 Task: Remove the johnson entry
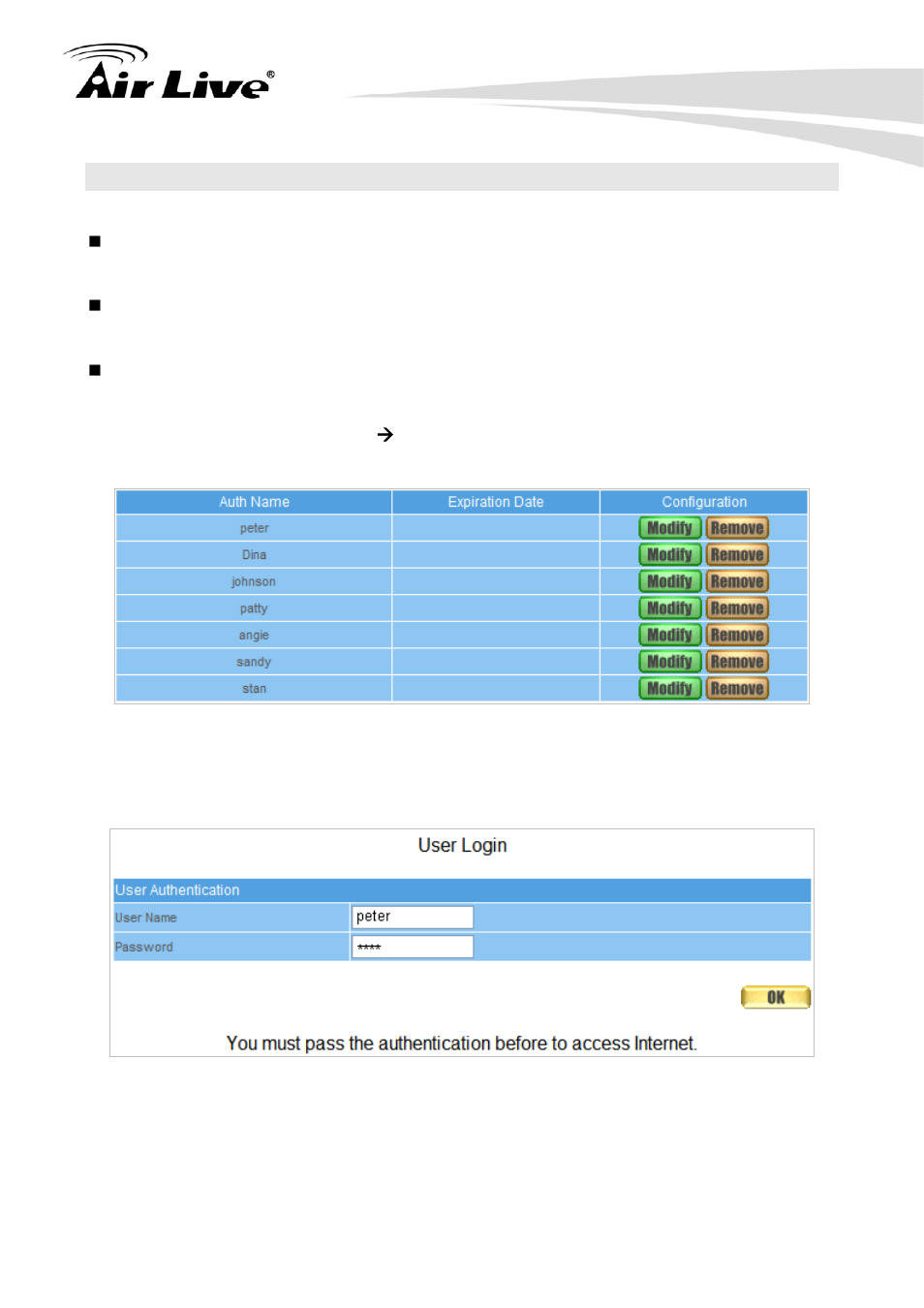tap(737, 581)
